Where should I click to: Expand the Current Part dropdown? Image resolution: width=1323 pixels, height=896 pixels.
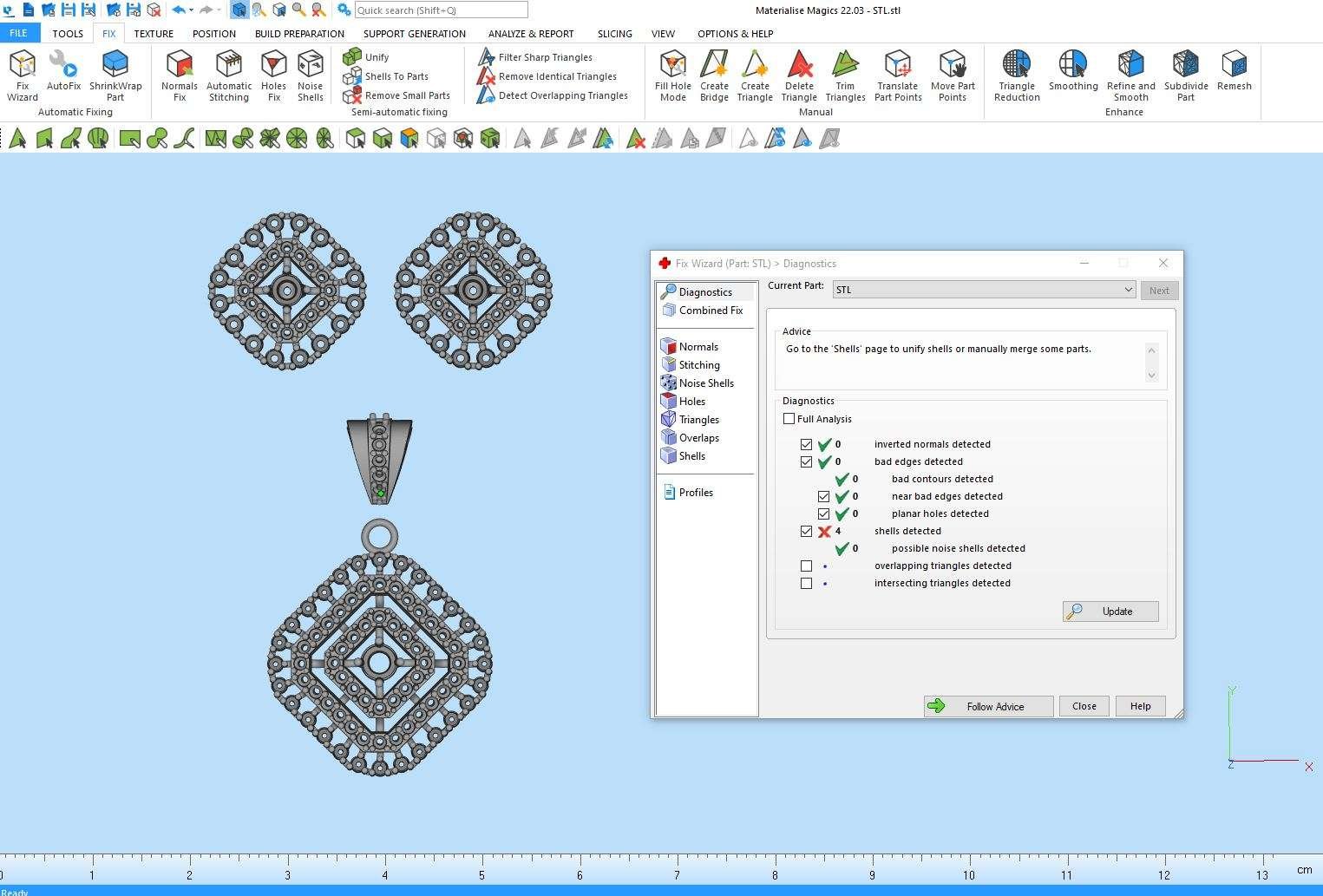[x=1127, y=290]
